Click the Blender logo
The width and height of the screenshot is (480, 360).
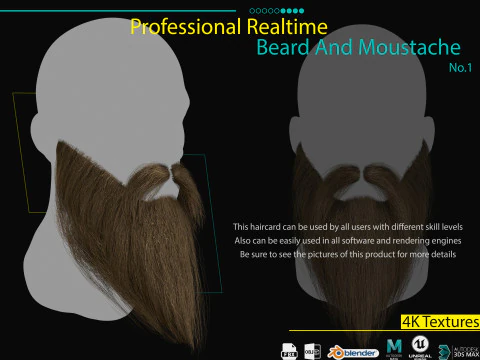coord(353,353)
